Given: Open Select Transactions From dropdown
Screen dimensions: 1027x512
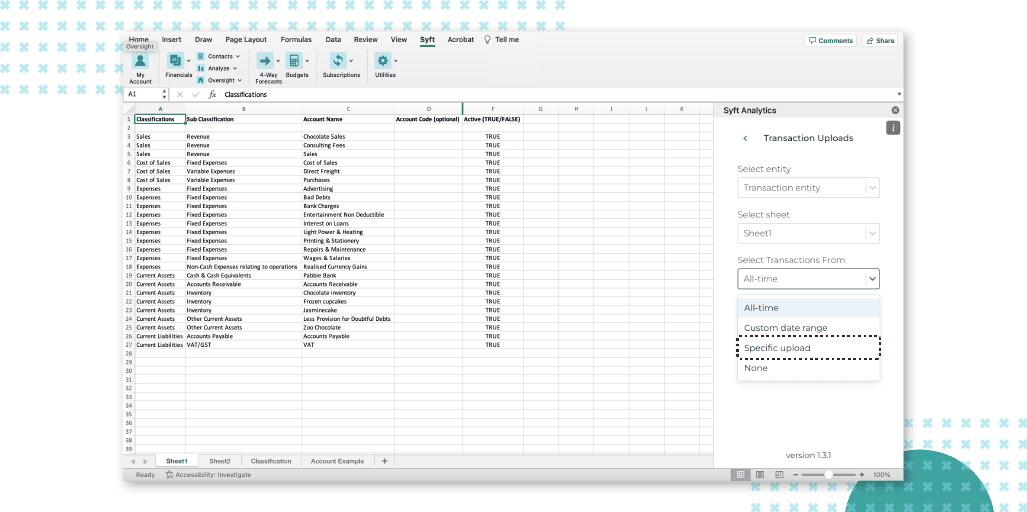Looking at the screenshot, I should pyautogui.click(x=808, y=279).
